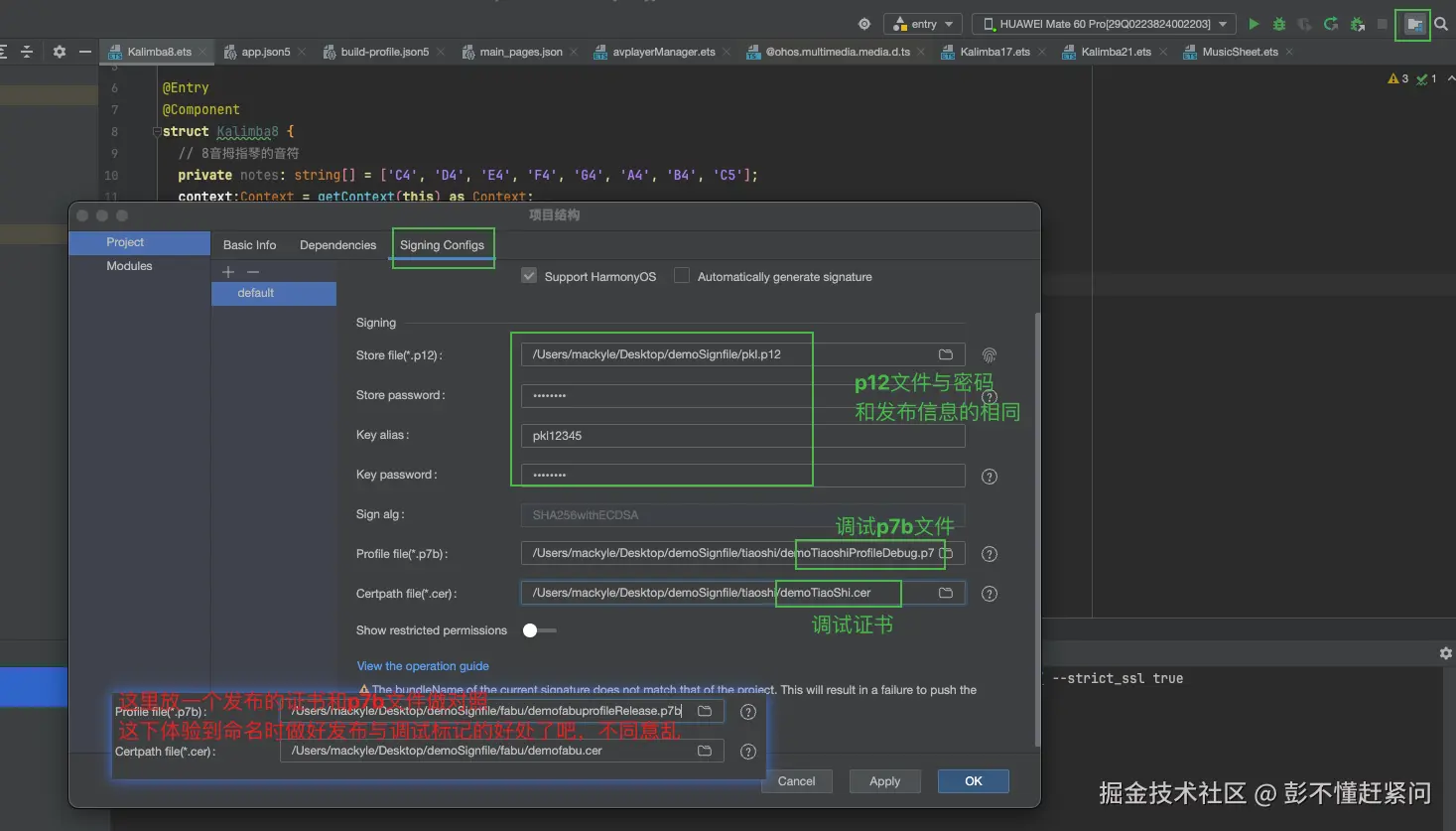Viewport: 1456px width, 831px height.
Task: Collapse the struct Kalimba8 code fold
Action: (156, 131)
